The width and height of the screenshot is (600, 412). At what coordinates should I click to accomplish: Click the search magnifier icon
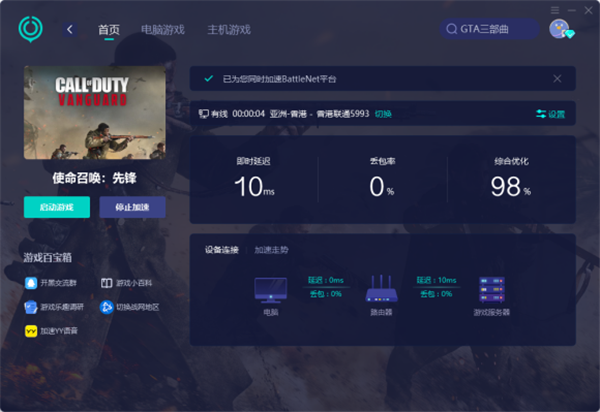click(452, 29)
